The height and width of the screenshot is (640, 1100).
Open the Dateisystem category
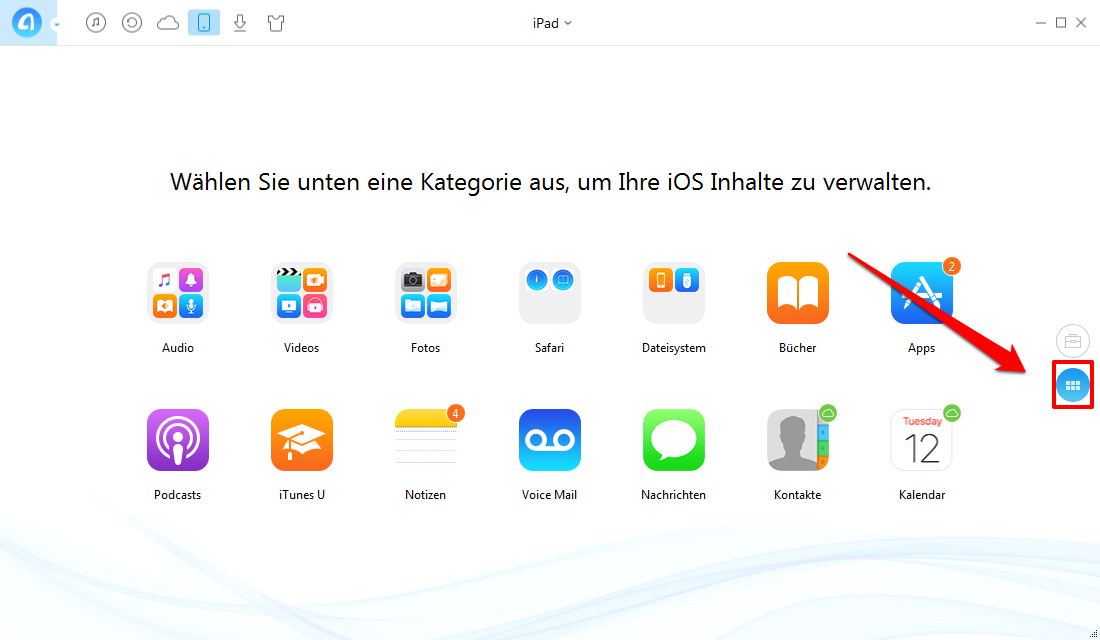(673, 293)
